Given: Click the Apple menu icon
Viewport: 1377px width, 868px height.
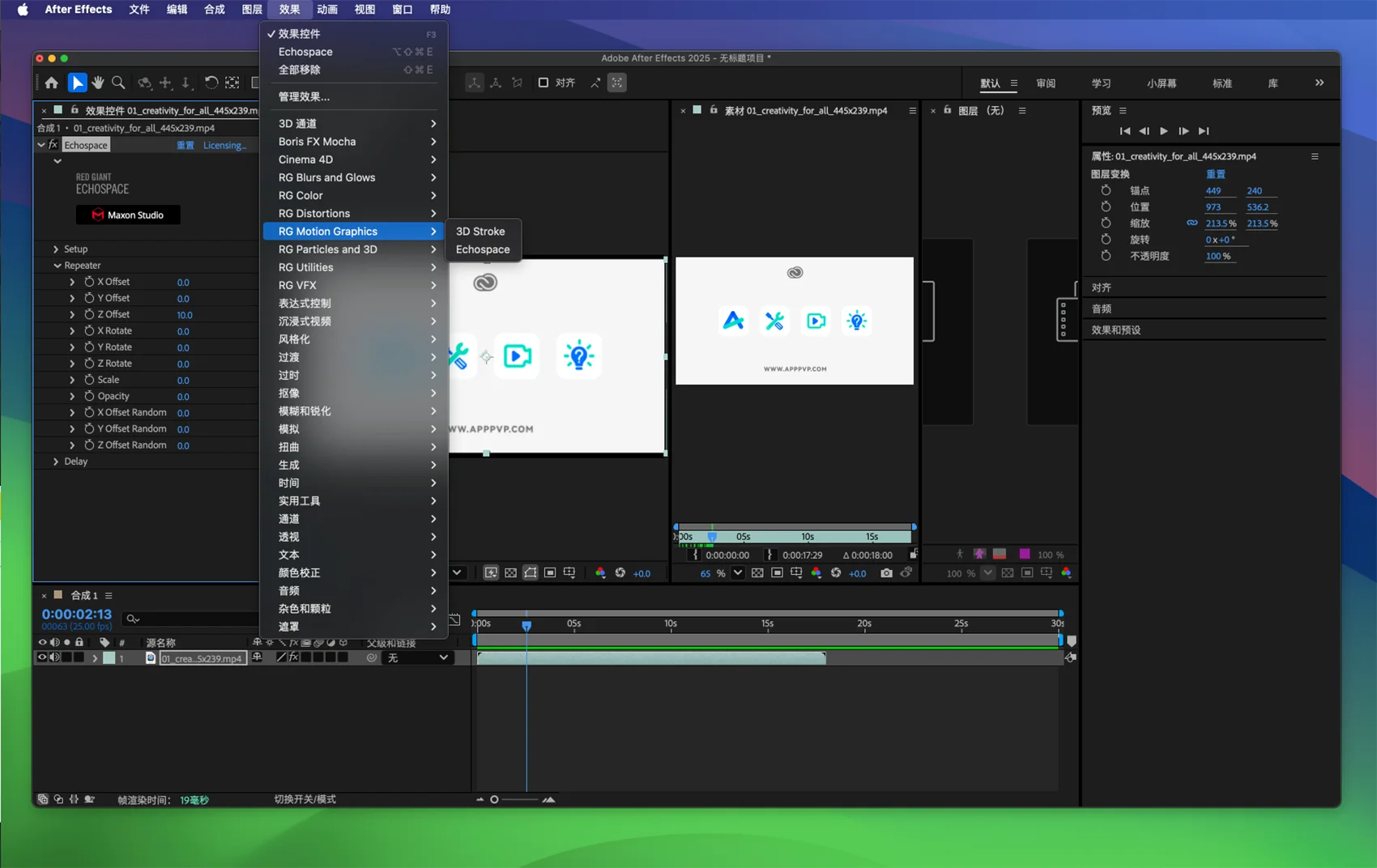Looking at the screenshot, I should [x=22, y=10].
